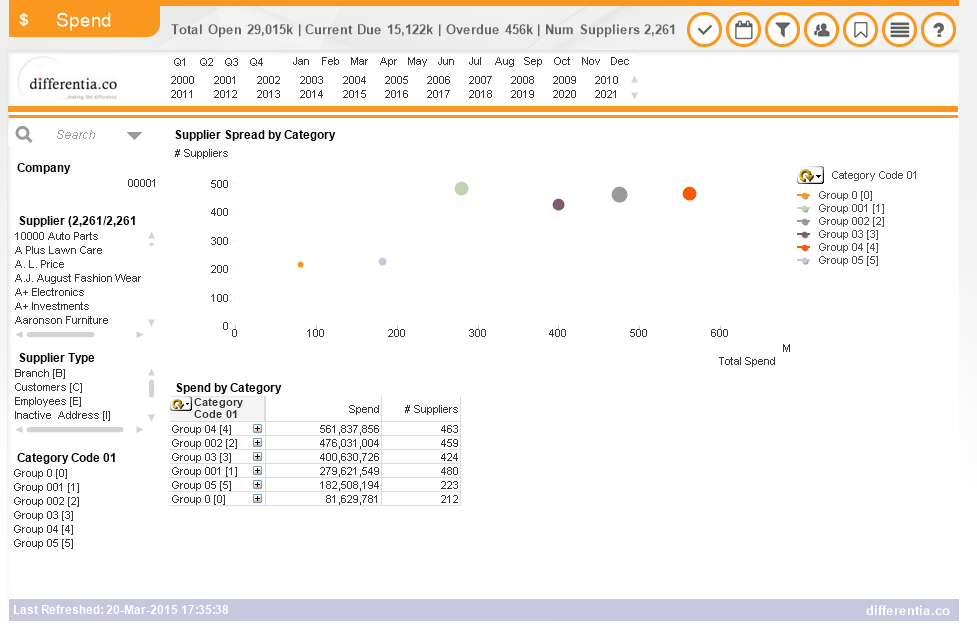Viewport: 977px width, 632px height.
Task: Select supplier type Branch [B]
Action: pyautogui.click(x=40, y=373)
